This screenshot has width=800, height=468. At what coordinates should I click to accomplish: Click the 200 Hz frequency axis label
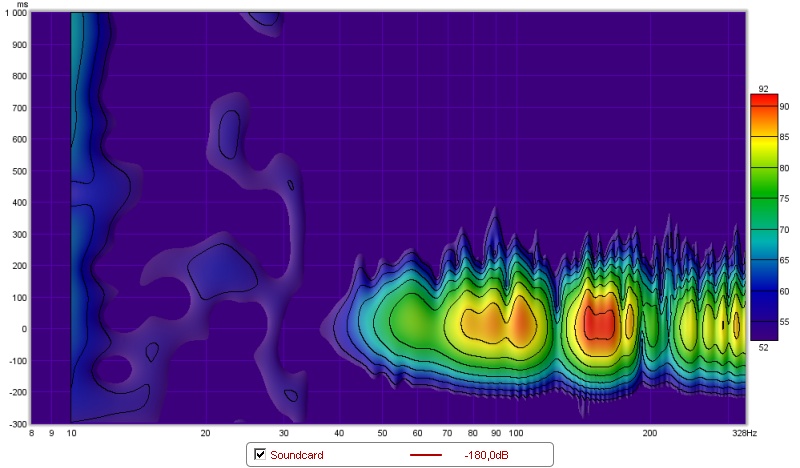tap(650, 433)
